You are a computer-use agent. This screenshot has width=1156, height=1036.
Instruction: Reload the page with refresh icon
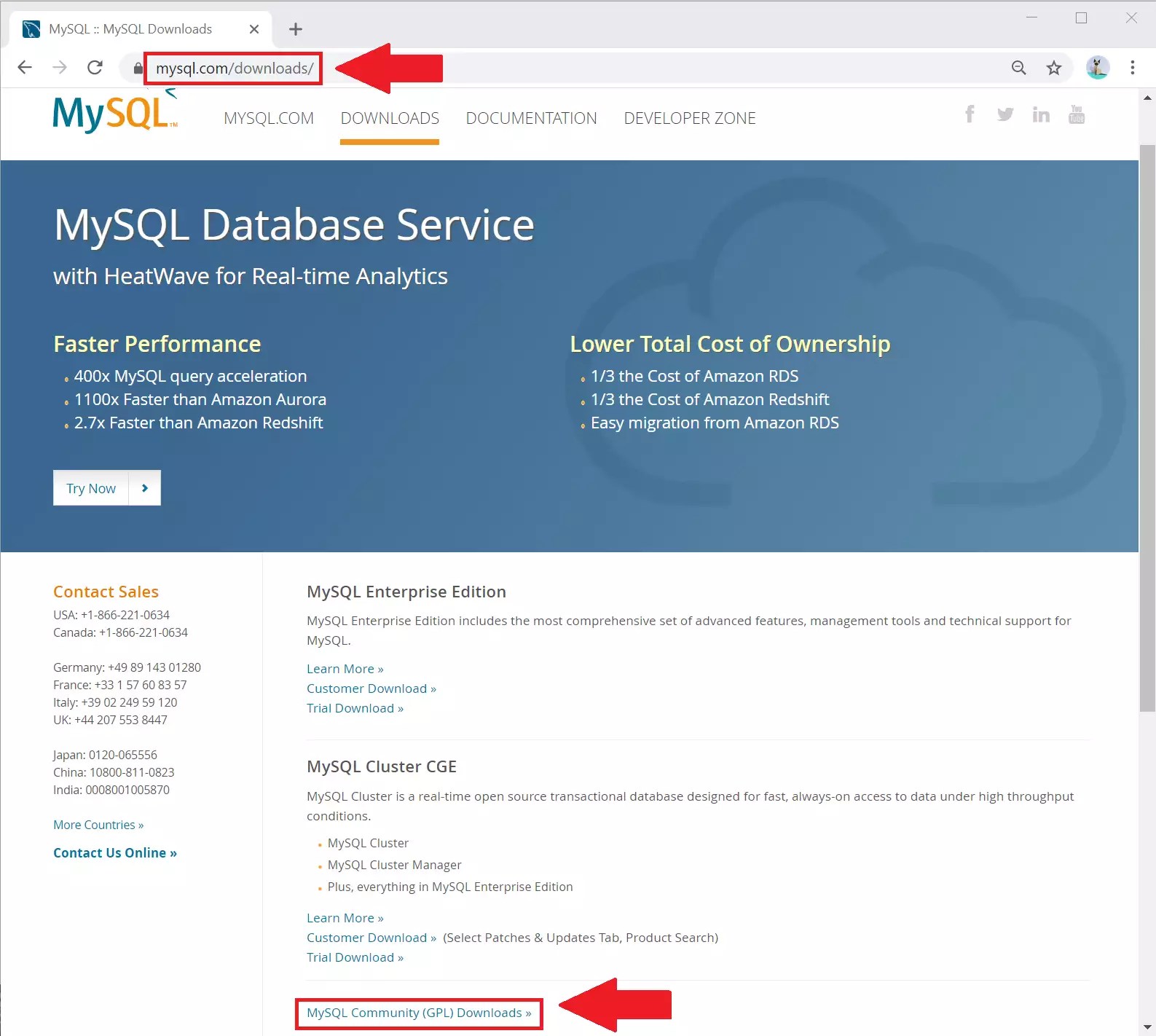[95, 68]
